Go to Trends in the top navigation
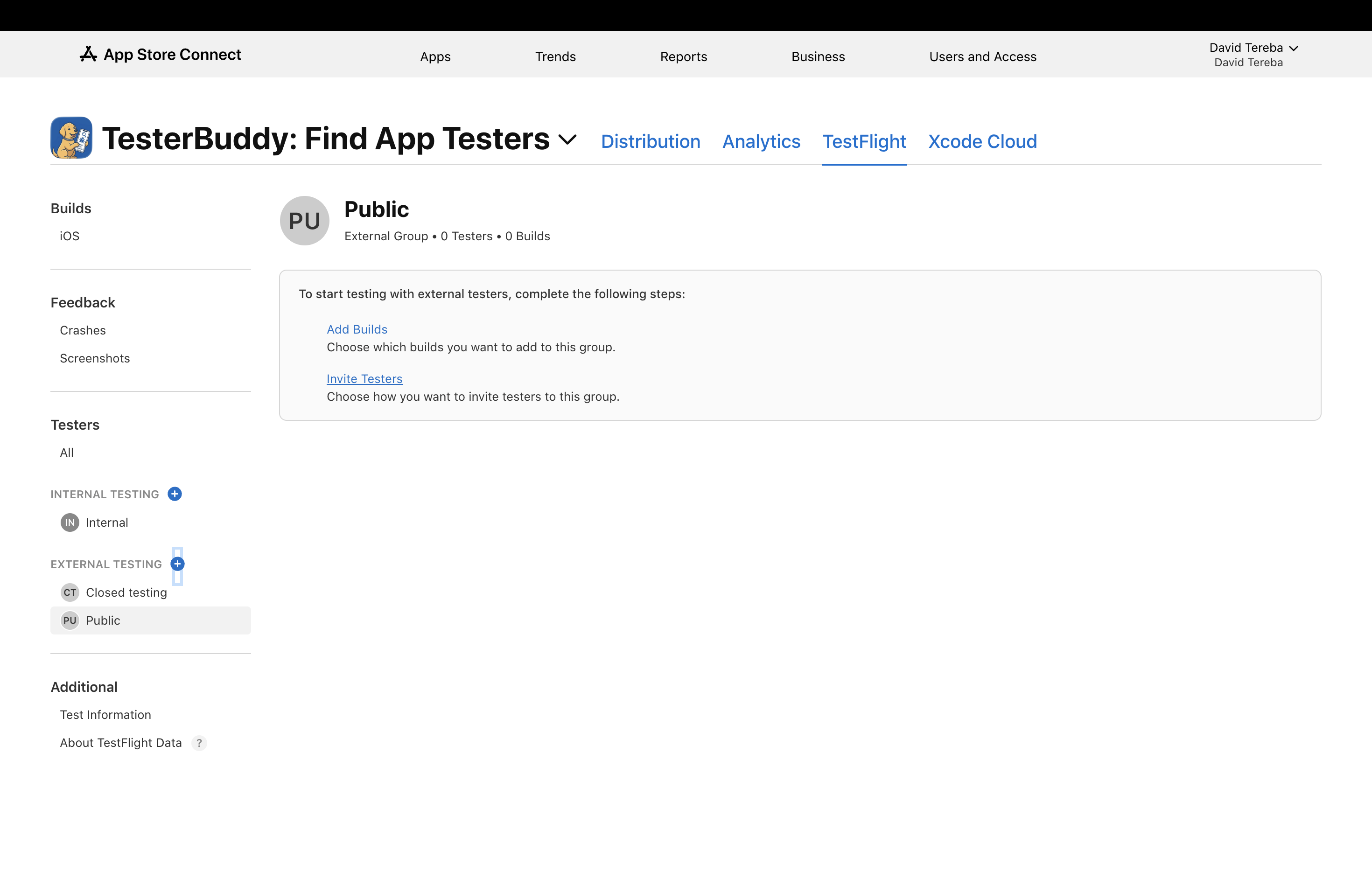Image resolution: width=1372 pixels, height=892 pixels. [x=555, y=56]
